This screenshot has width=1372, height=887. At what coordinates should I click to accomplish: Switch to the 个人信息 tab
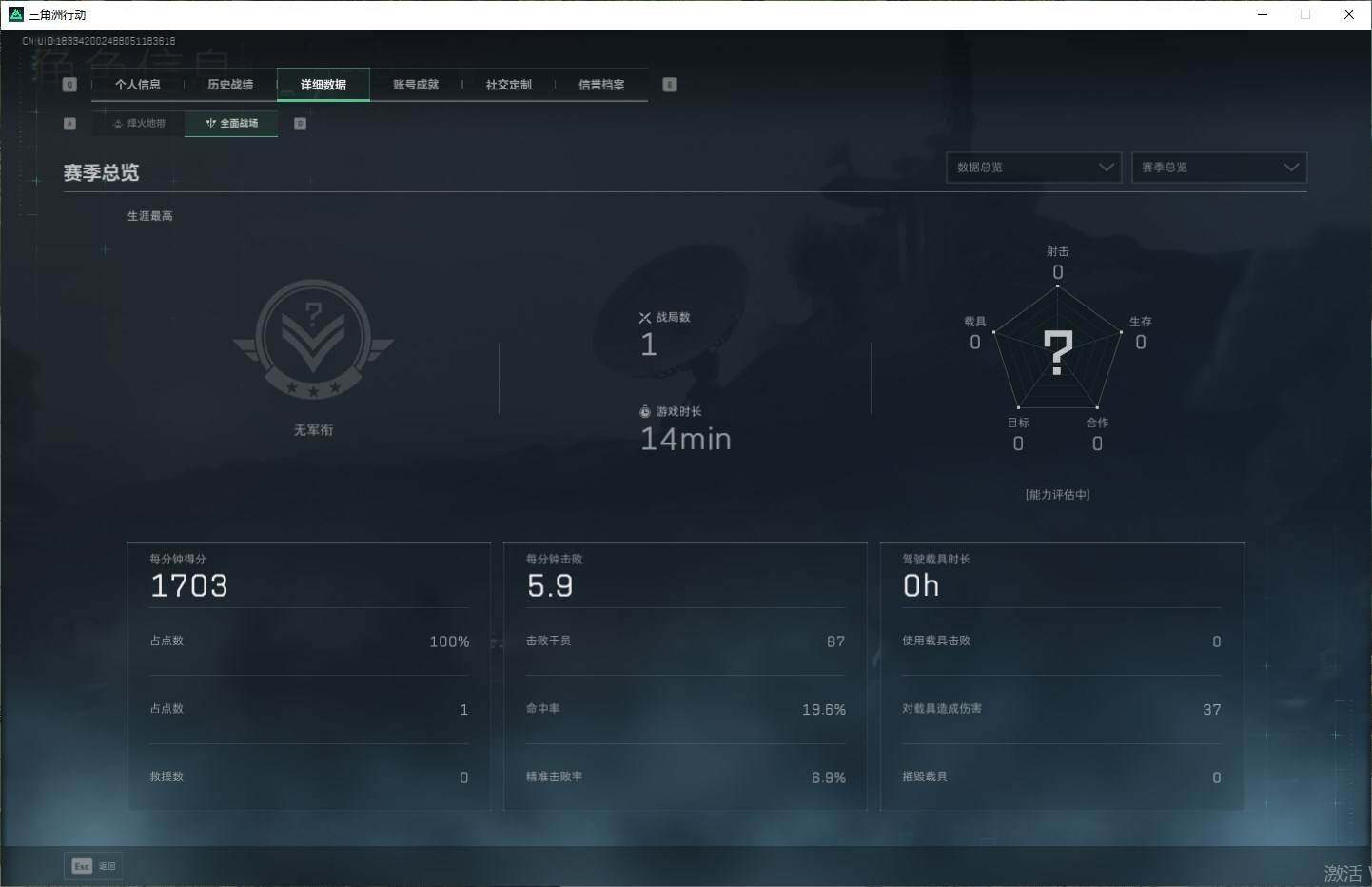coord(138,85)
